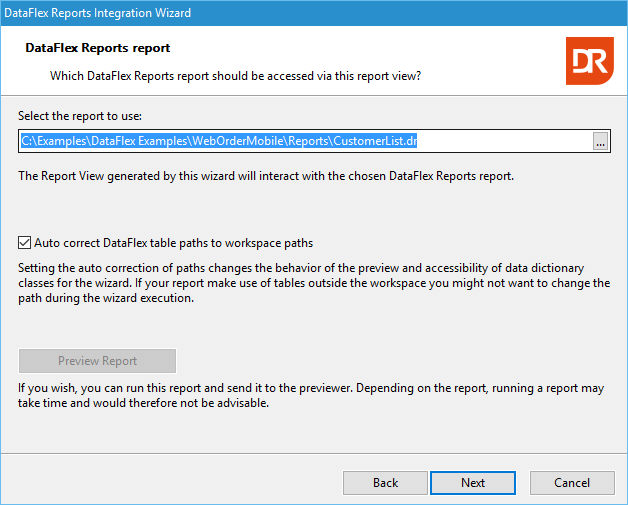Viewport: 628px width, 505px height.
Task: Click the 'DataFlex Reports report' heading
Action: click(98, 48)
